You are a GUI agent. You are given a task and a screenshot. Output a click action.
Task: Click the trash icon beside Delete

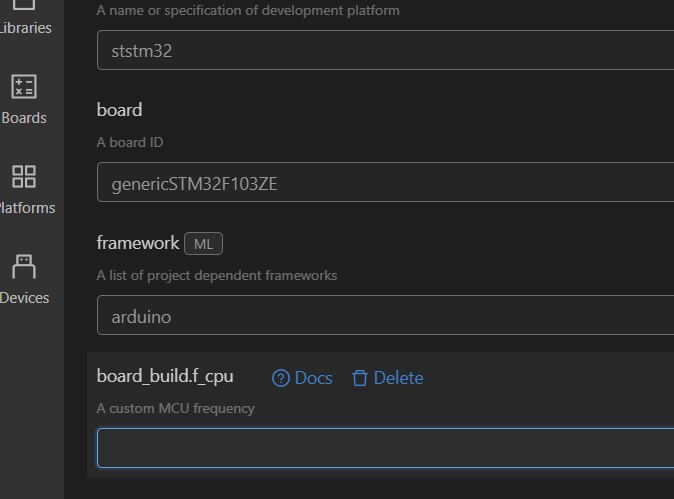pyautogui.click(x=360, y=378)
